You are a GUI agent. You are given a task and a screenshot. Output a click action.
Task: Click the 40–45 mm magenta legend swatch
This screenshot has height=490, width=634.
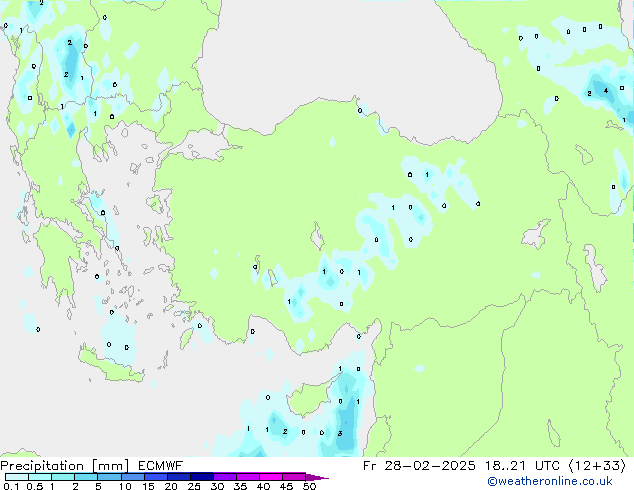coord(271,477)
